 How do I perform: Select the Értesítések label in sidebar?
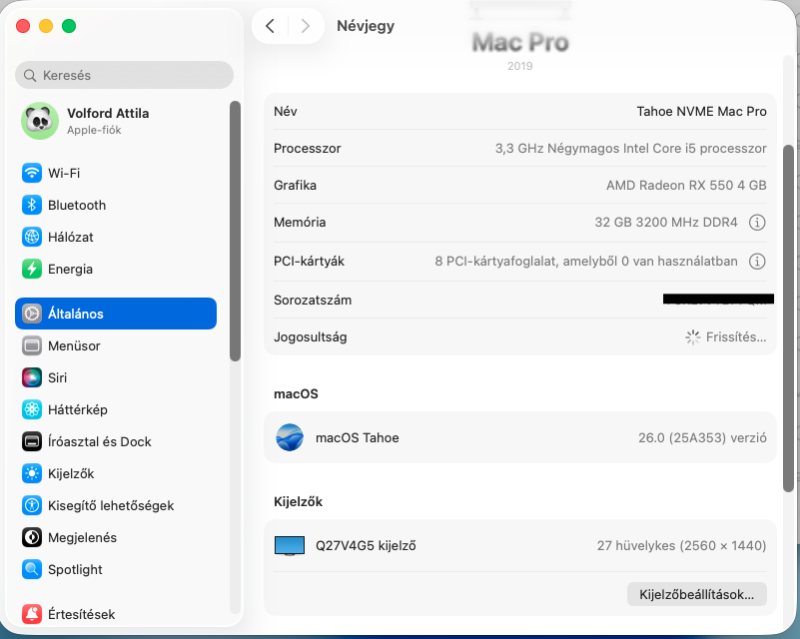pyautogui.click(x=81, y=614)
